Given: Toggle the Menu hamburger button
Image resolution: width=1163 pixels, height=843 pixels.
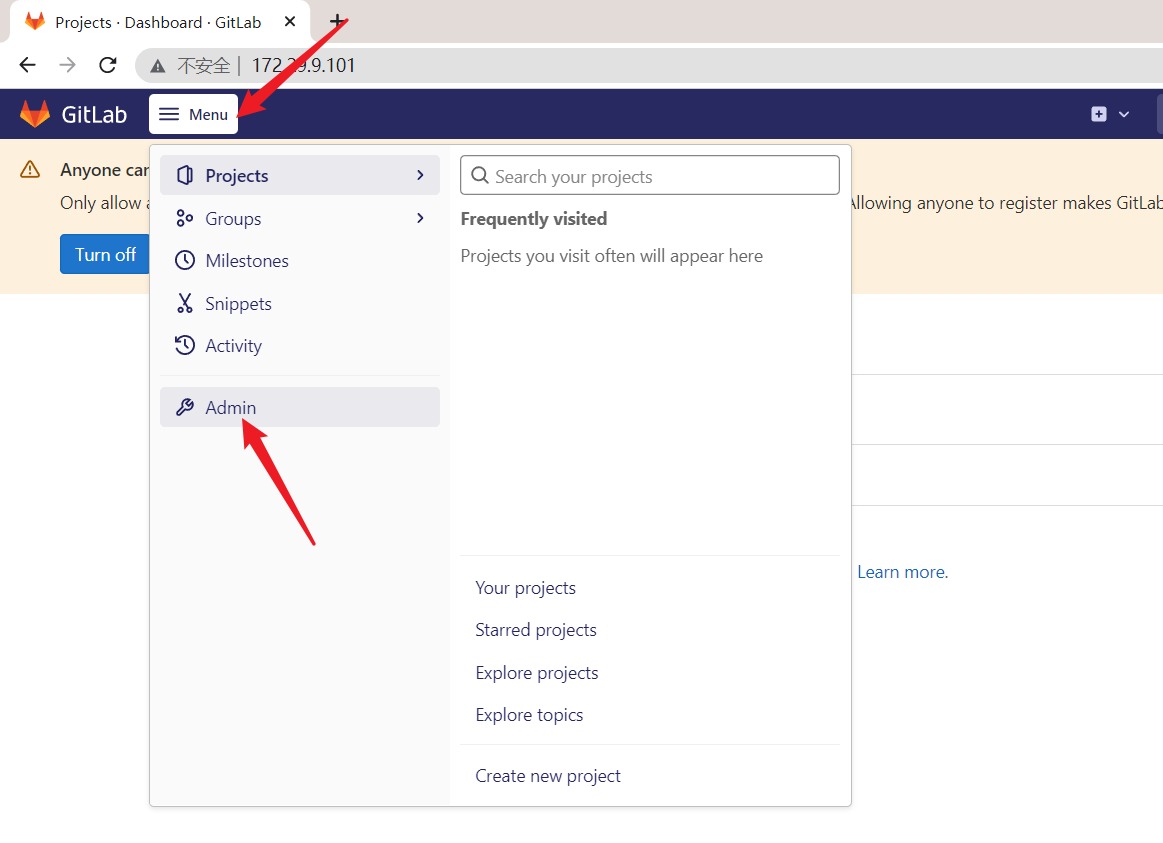Looking at the screenshot, I should 194,114.
